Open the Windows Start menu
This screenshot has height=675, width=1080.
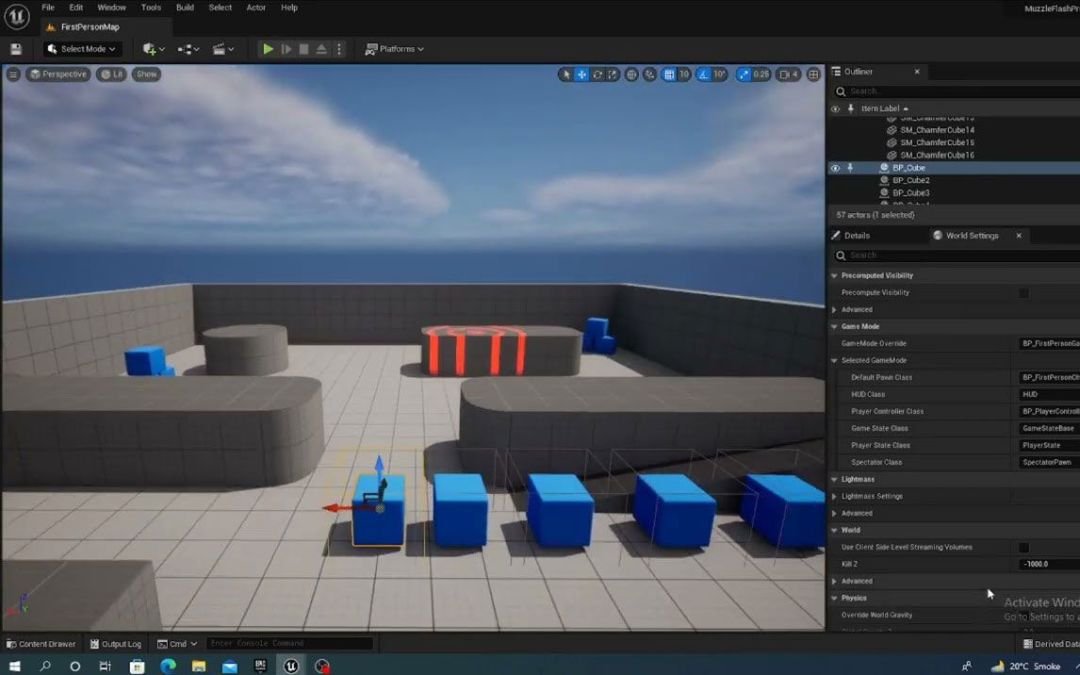coord(14,666)
